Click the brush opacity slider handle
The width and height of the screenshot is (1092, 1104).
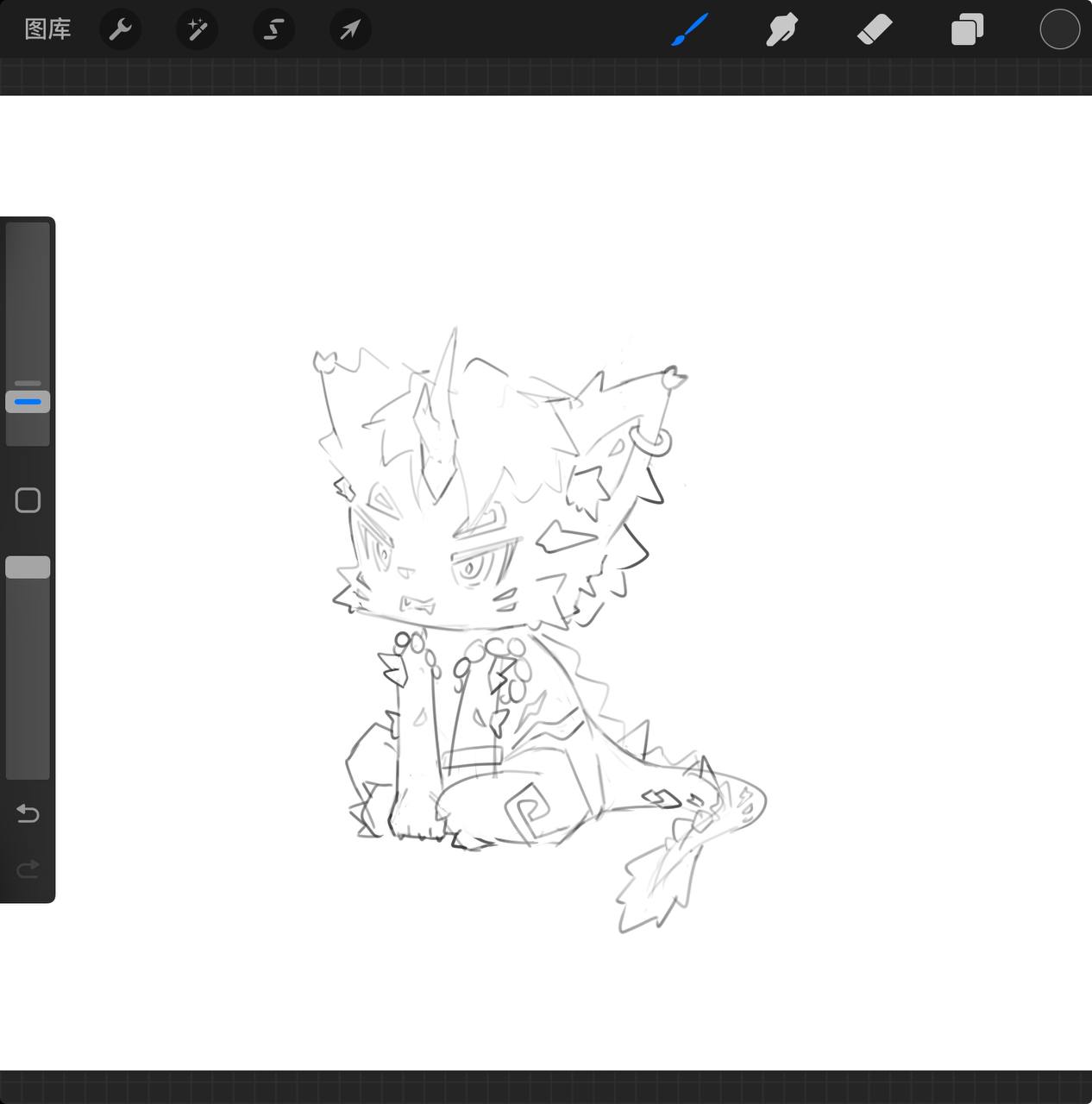[28, 568]
